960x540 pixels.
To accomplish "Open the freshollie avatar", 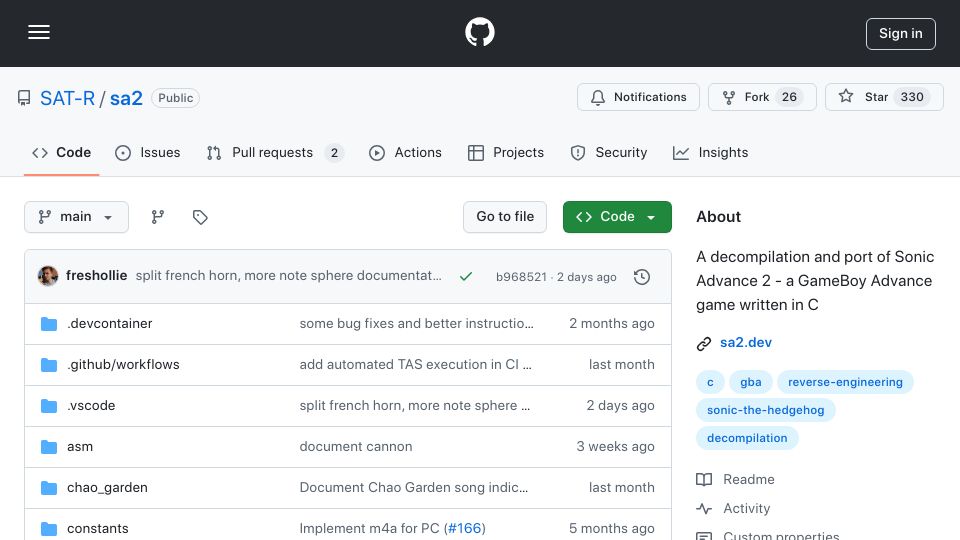I will pyautogui.click(x=48, y=276).
